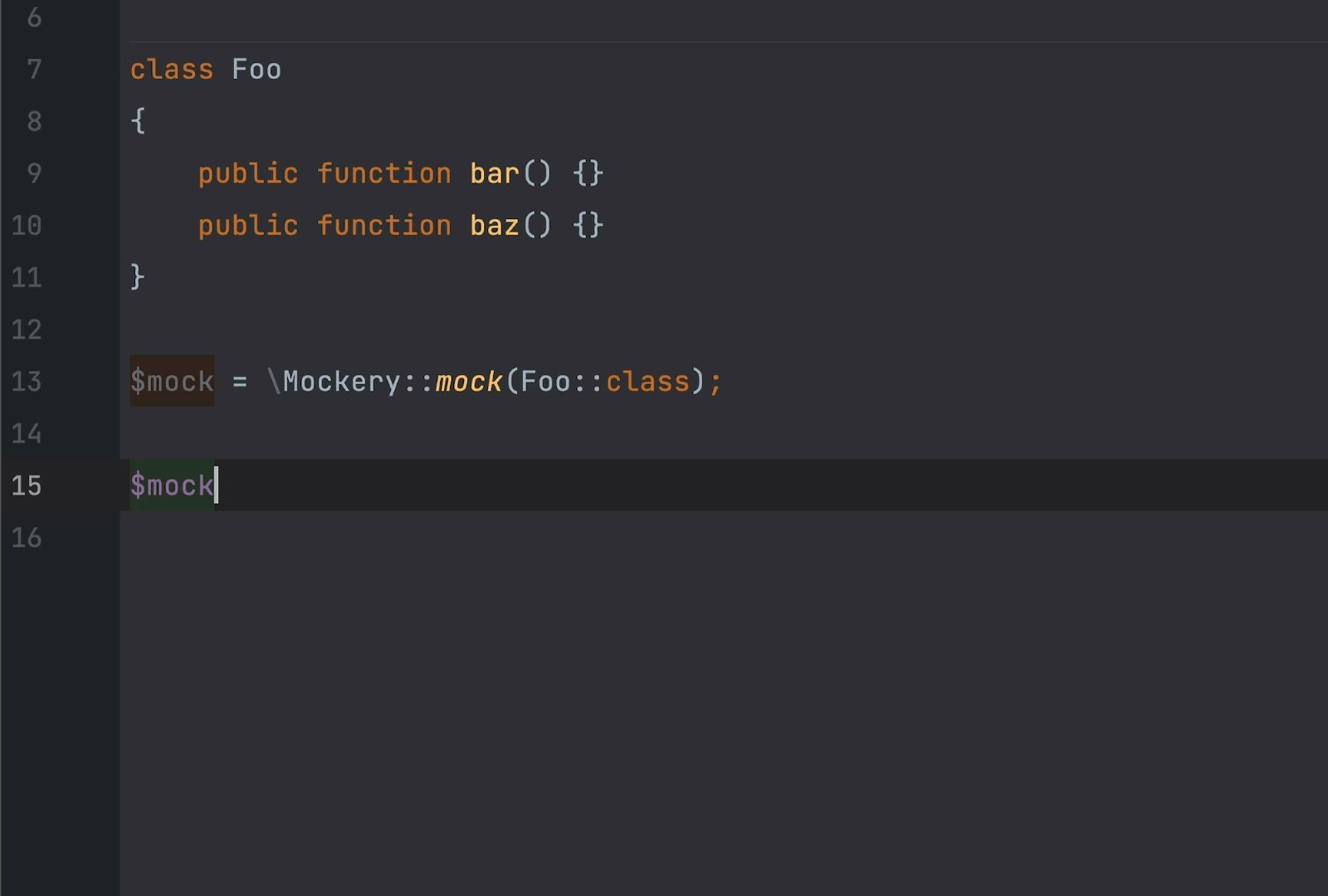Screen dimensions: 1328x896
Task: Click the semicolon ending line 13
Action: pos(715,381)
